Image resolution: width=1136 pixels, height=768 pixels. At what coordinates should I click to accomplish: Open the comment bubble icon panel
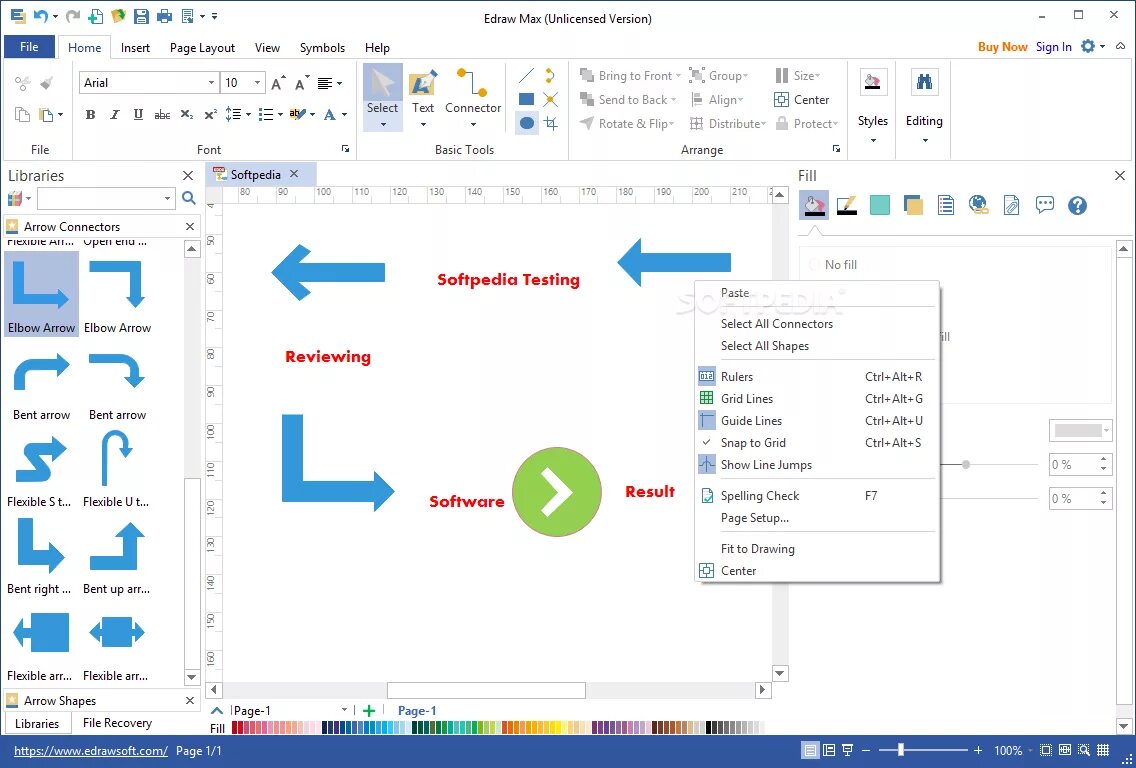(1044, 205)
